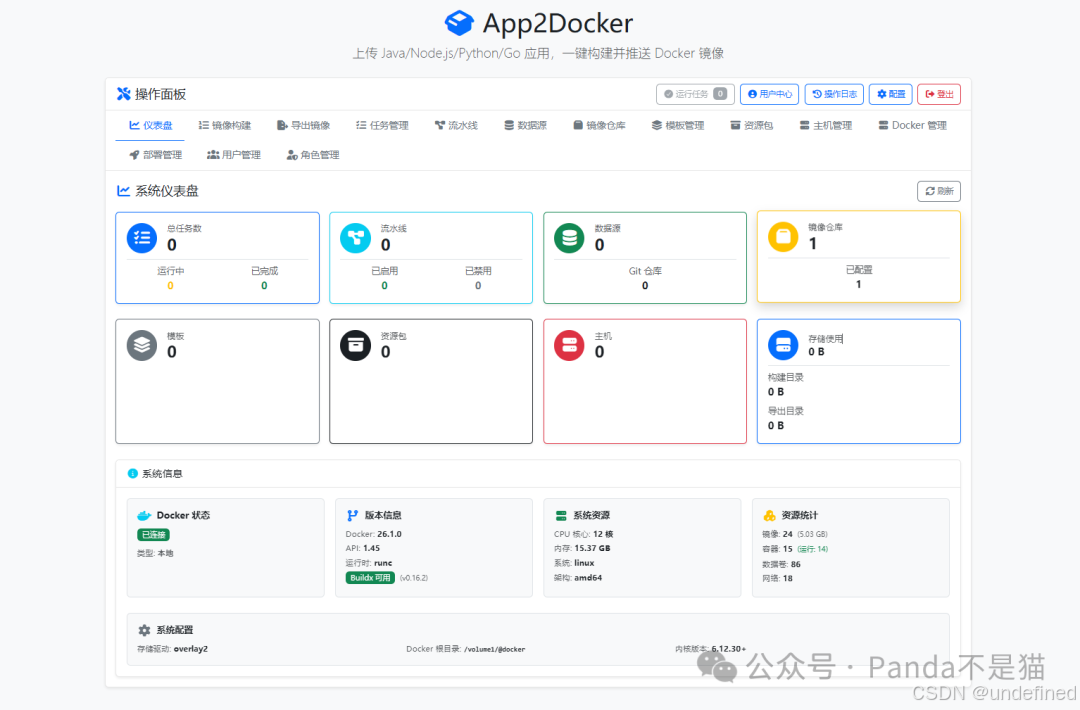The width and height of the screenshot is (1080, 710).
Task: Open the Docker 管理 tab
Action: [x=913, y=125]
